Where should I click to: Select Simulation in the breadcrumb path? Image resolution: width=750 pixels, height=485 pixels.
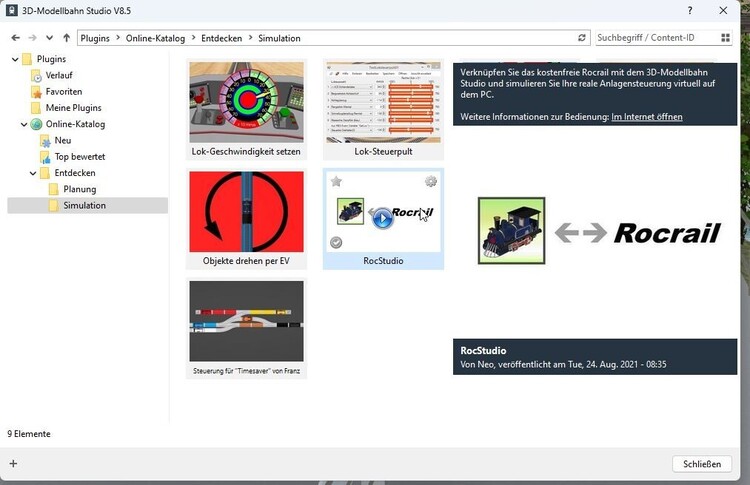click(x=279, y=38)
